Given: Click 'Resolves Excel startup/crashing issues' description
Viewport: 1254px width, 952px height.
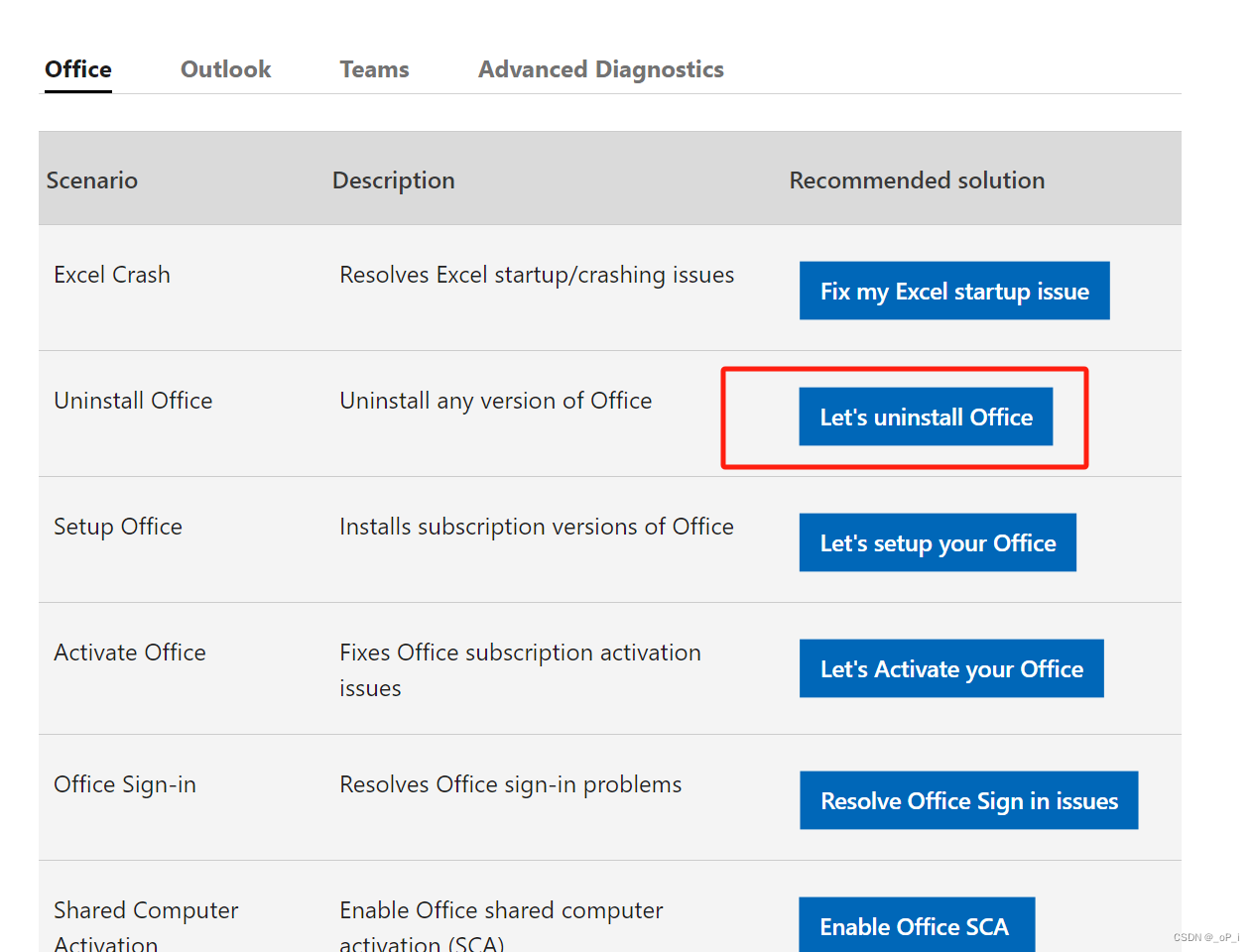Looking at the screenshot, I should (x=537, y=275).
